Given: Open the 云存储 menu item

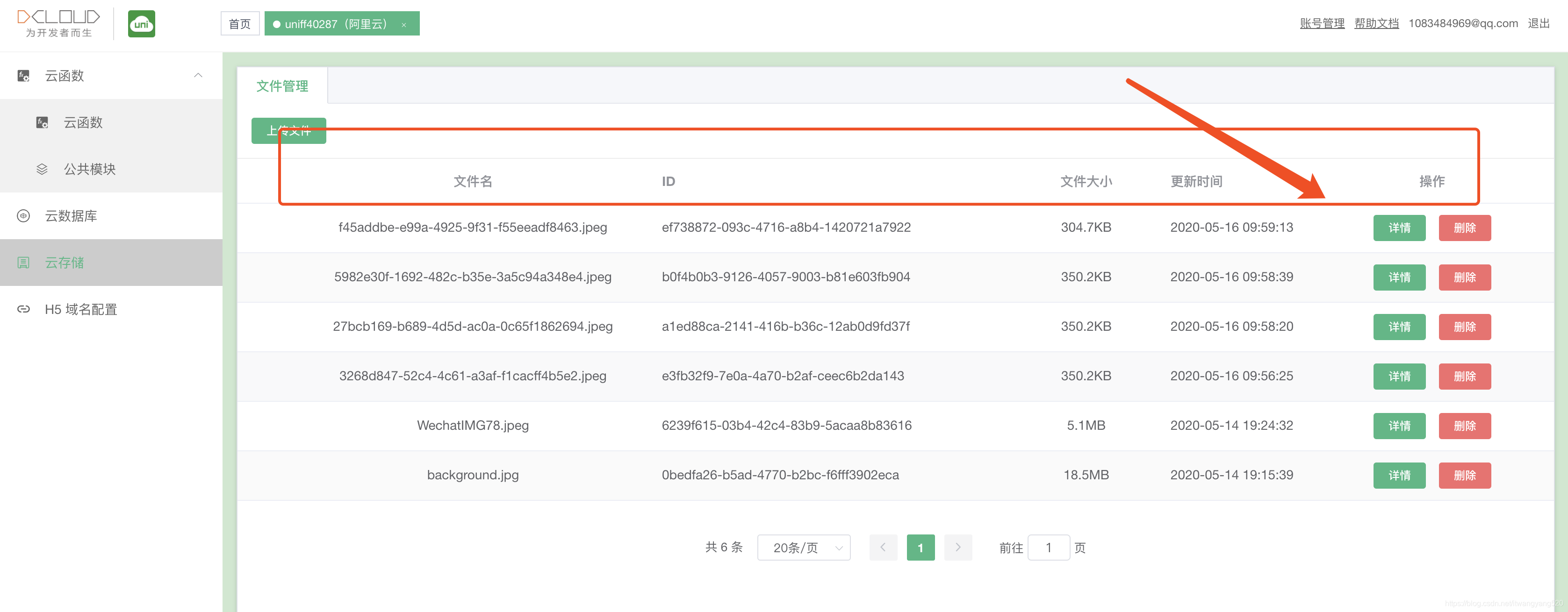Looking at the screenshot, I should 111,263.
